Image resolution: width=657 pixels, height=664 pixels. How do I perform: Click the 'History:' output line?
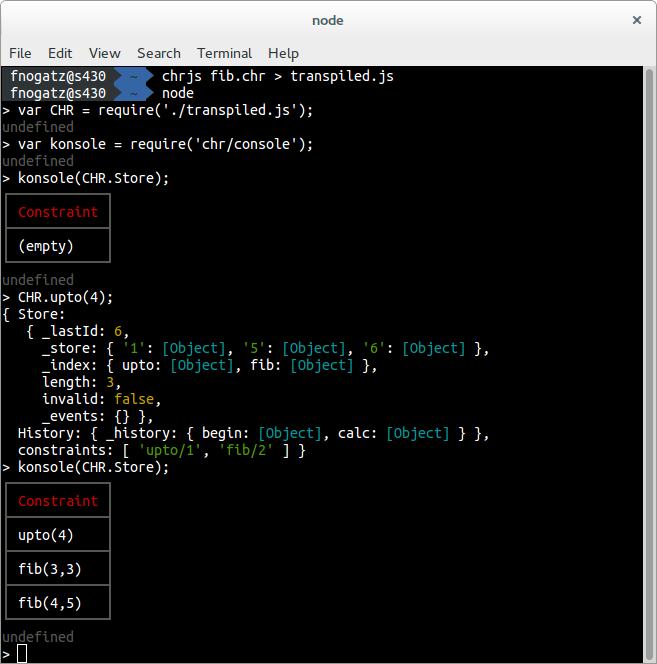point(253,433)
